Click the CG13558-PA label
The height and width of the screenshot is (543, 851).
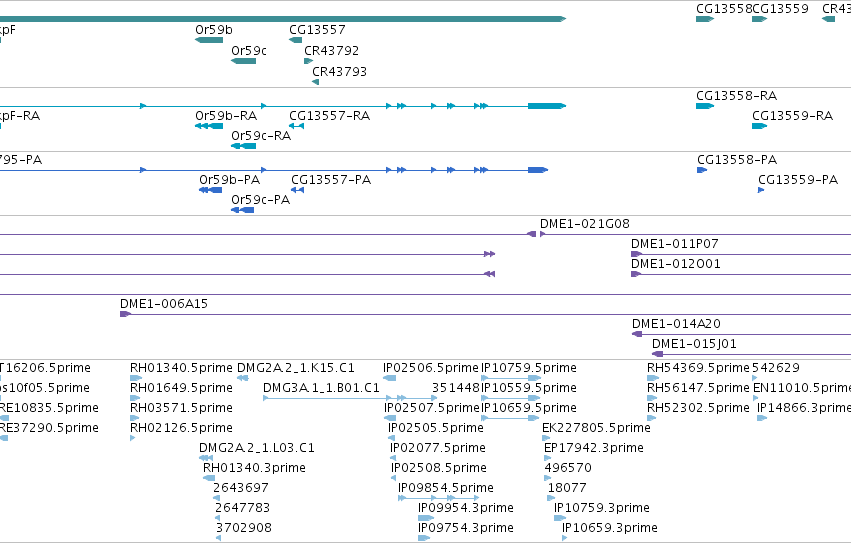click(x=737, y=160)
